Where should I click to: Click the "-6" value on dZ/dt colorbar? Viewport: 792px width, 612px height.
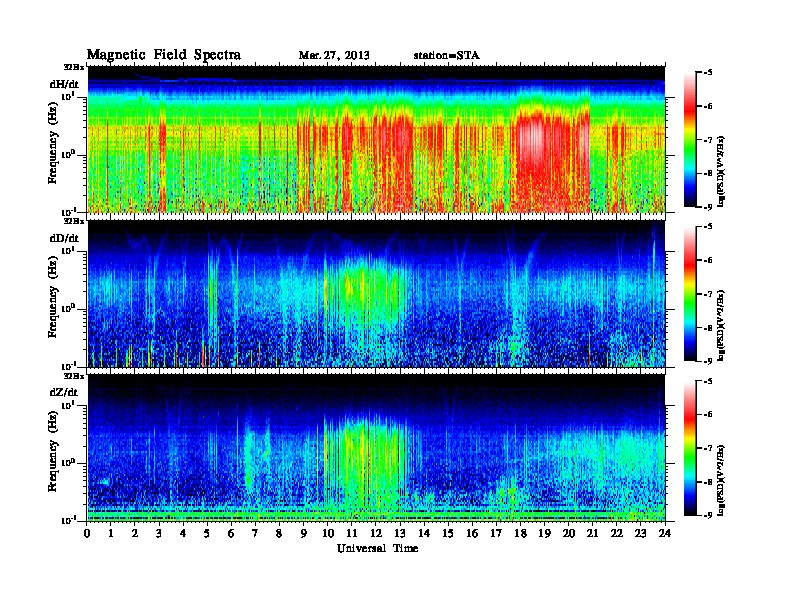(708, 415)
